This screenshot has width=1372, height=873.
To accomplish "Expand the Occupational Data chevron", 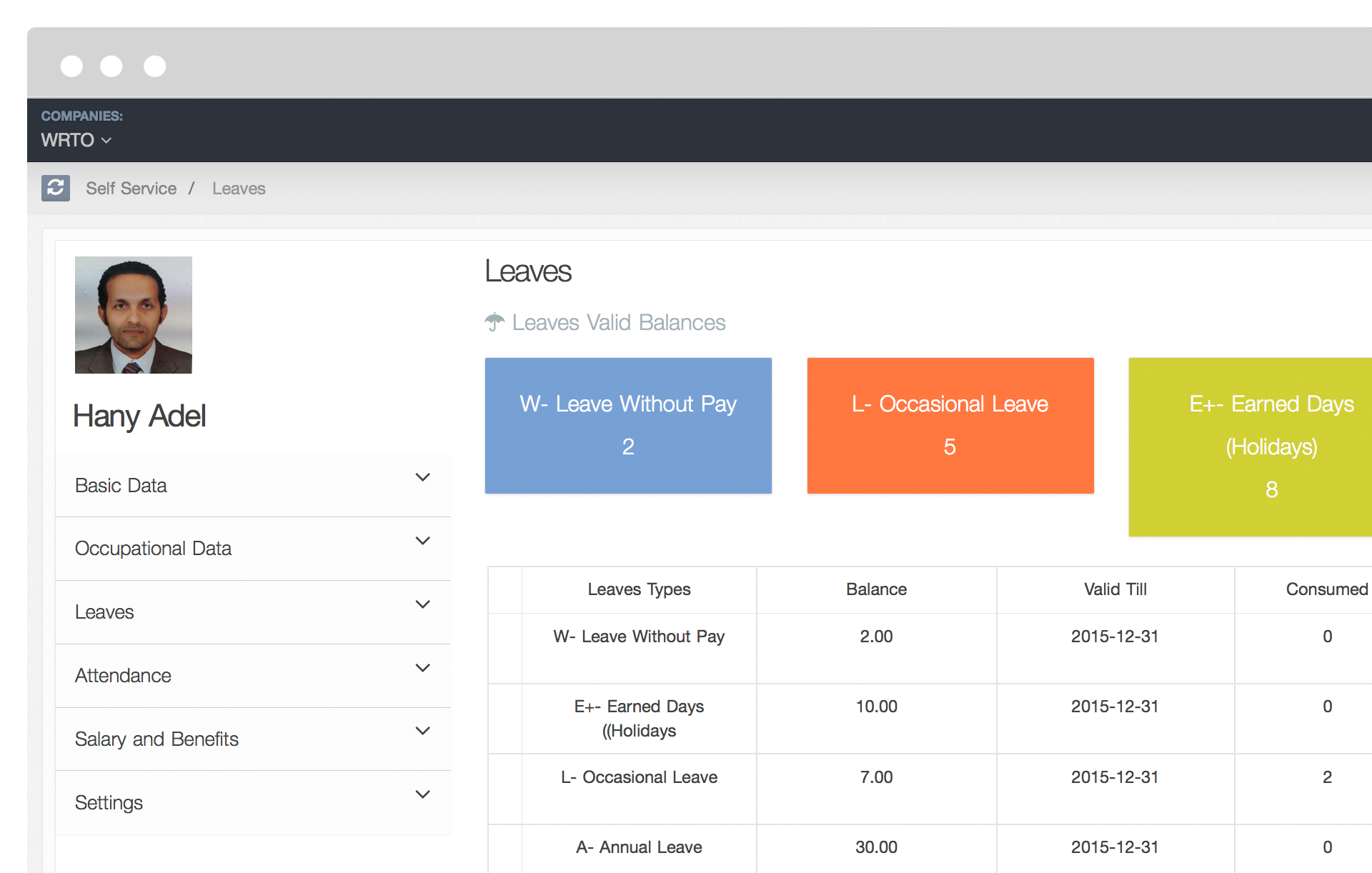I will pos(423,541).
